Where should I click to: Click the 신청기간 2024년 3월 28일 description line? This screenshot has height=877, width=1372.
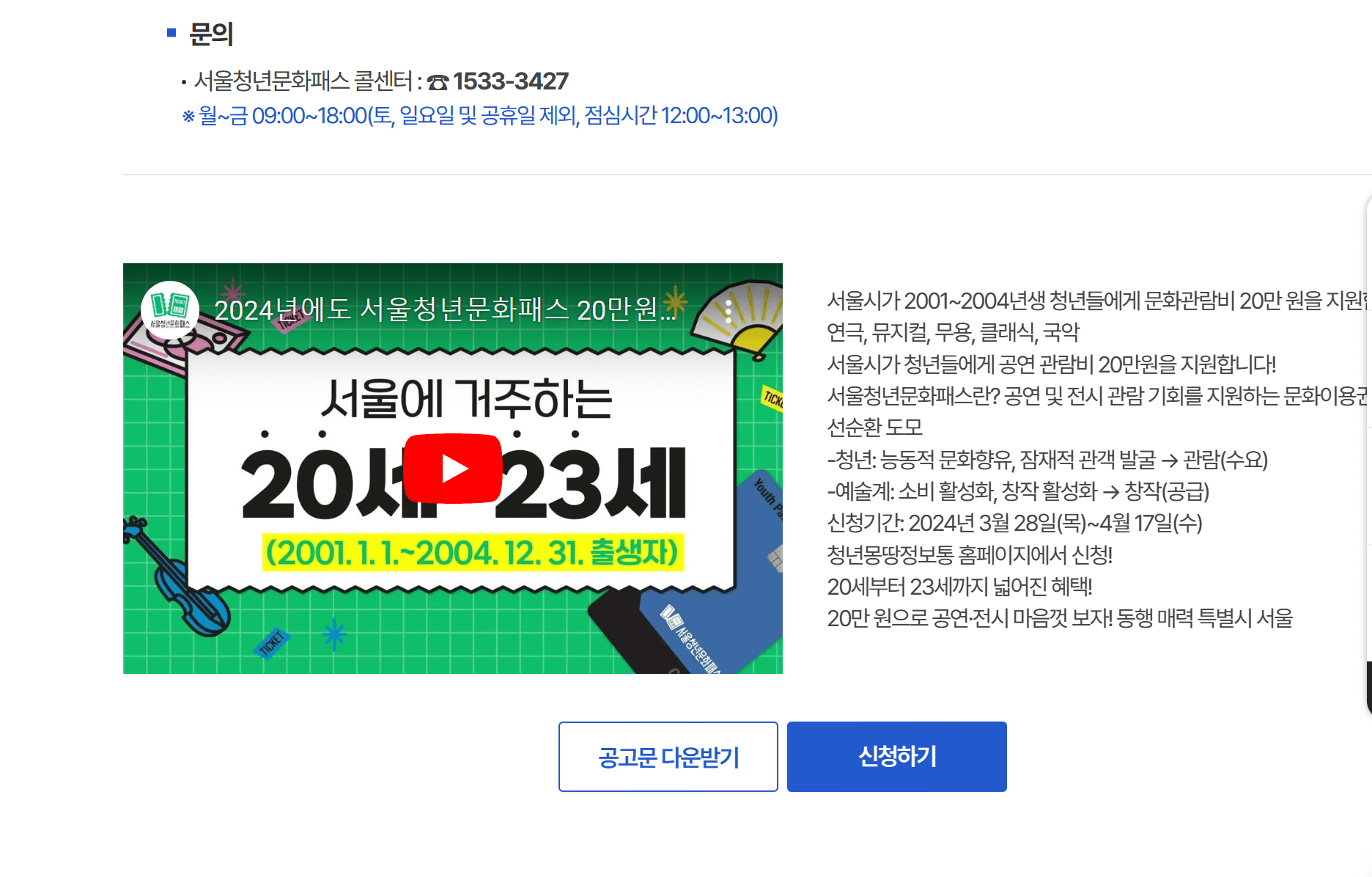click(x=1014, y=523)
